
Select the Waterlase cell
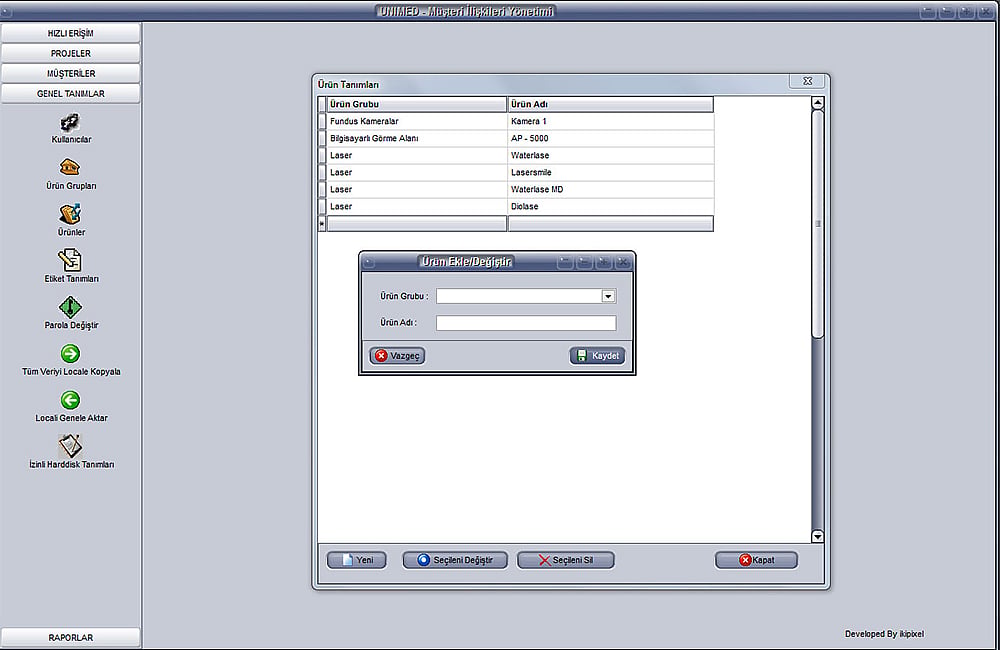pos(610,156)
